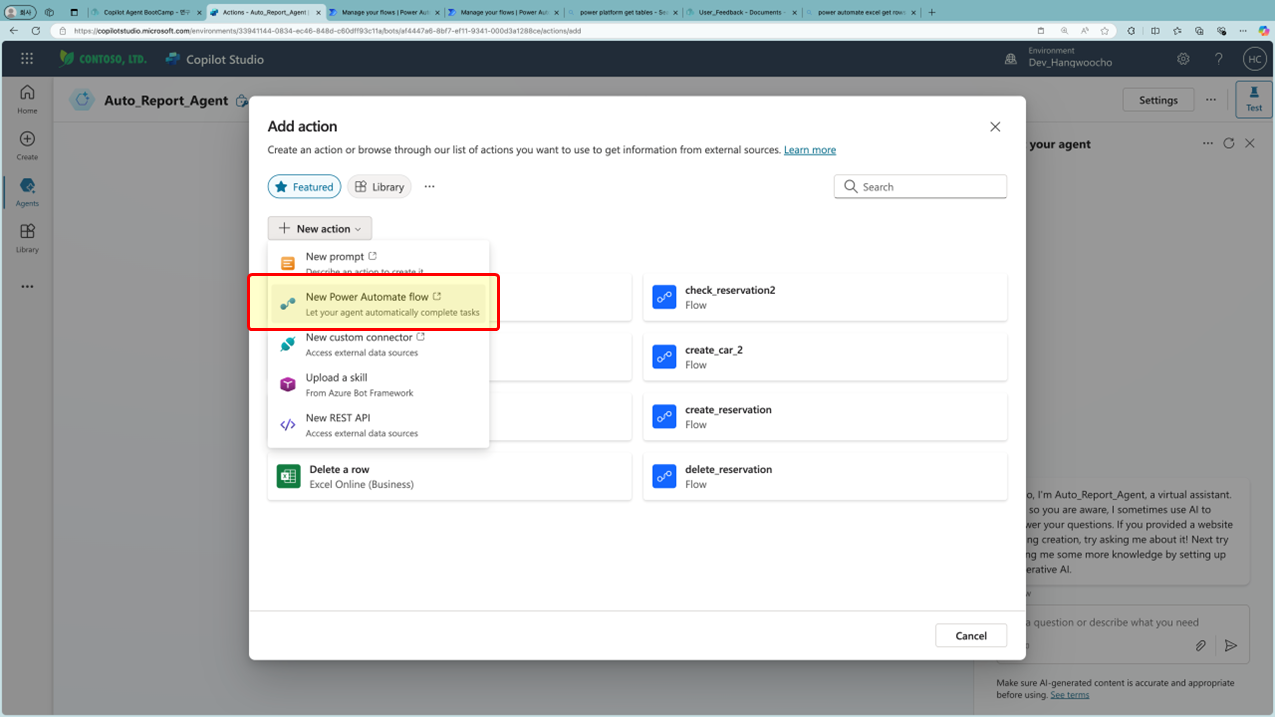Viewport: 1275px width, 717px height.
Task: Choose Upload a skill menu item
Action: [x=378, y=385]
